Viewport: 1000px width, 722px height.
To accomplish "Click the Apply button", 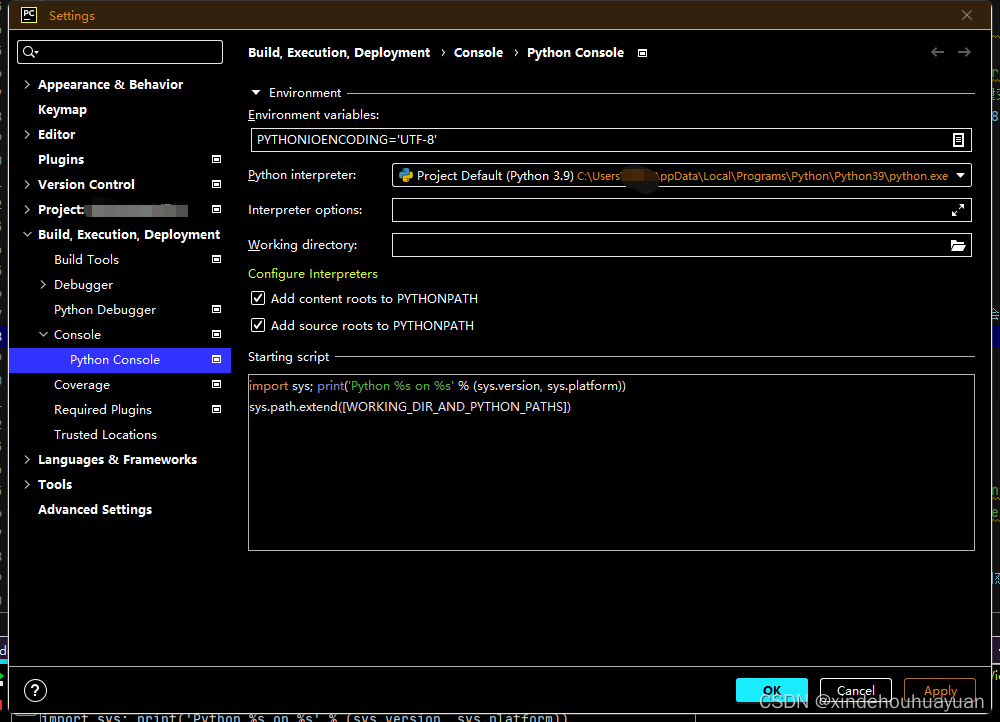I will [940, 690].
